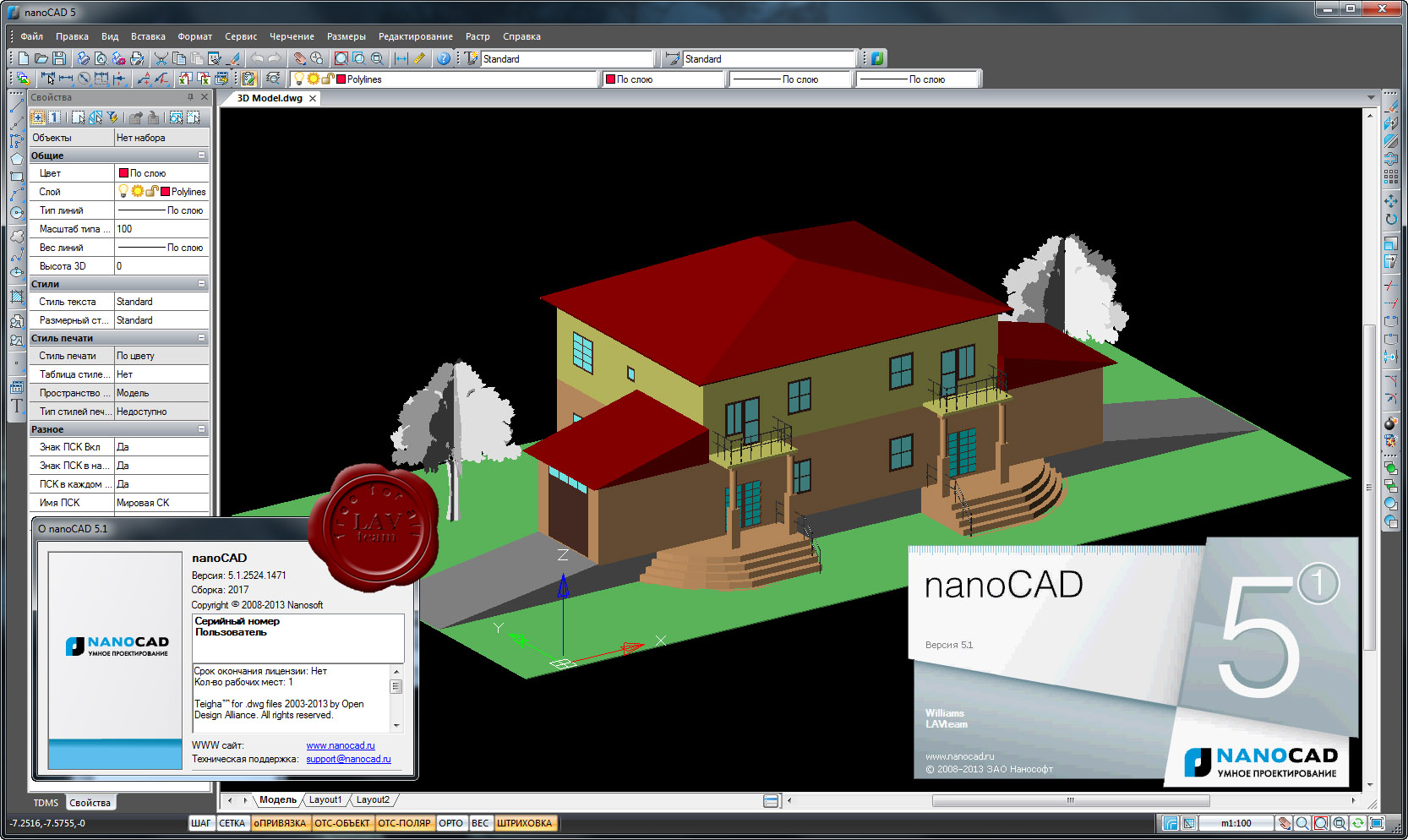Activate the Pan hand tool

click(299, 58)
